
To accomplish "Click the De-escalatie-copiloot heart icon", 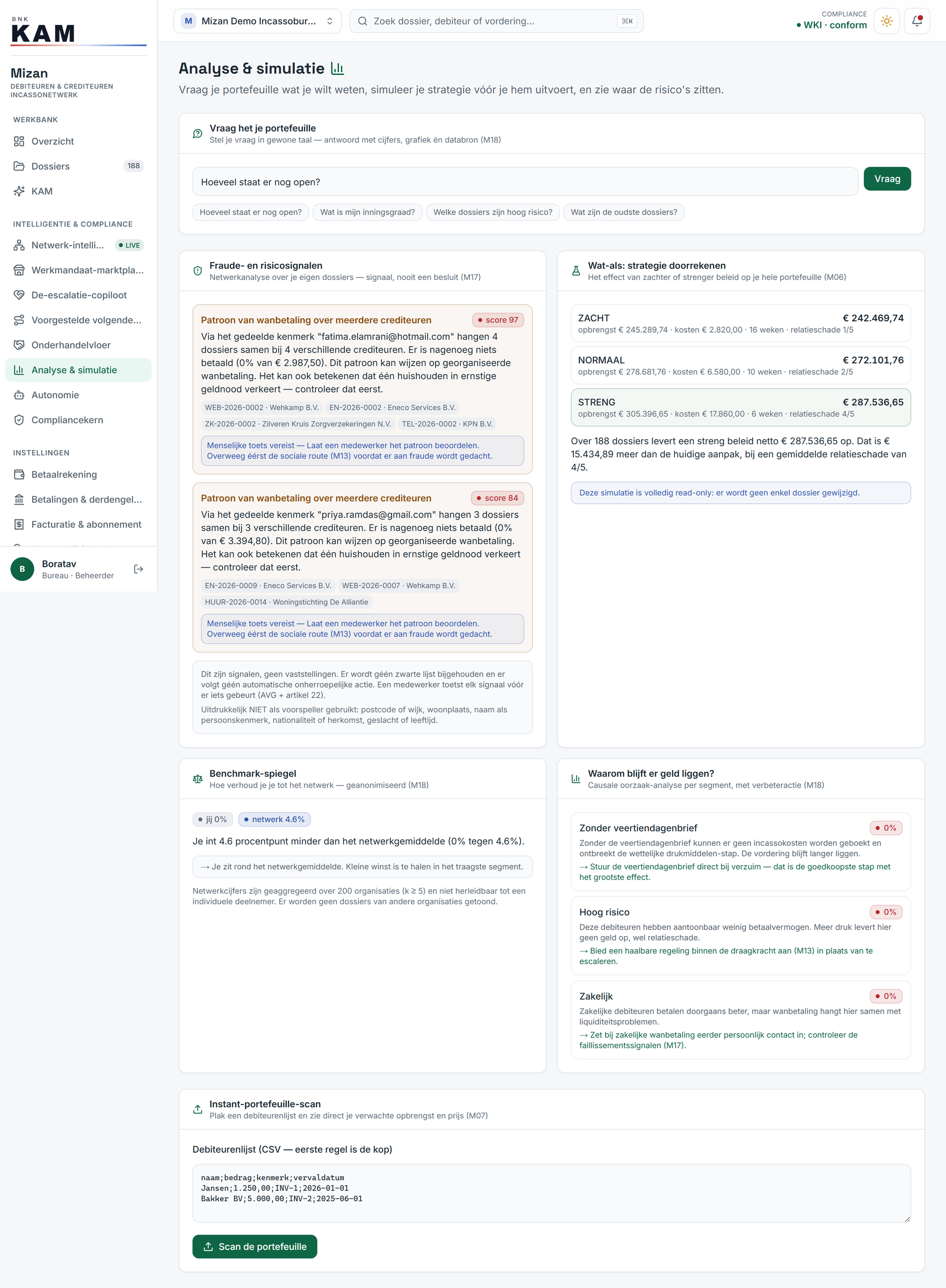I will 19,295.
